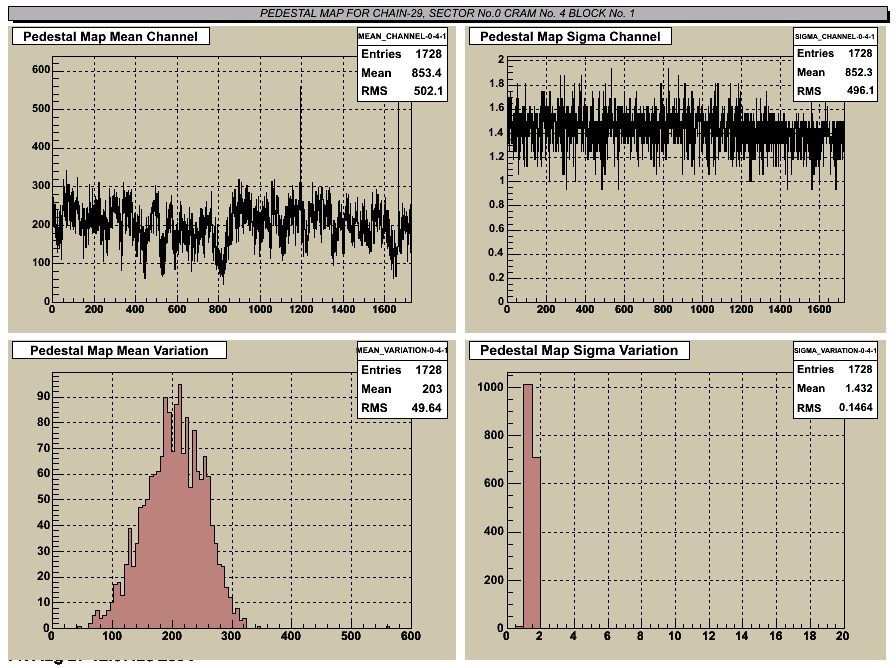Click the RMS value 0.1464

pyautogui.click(x=855, y=407)
